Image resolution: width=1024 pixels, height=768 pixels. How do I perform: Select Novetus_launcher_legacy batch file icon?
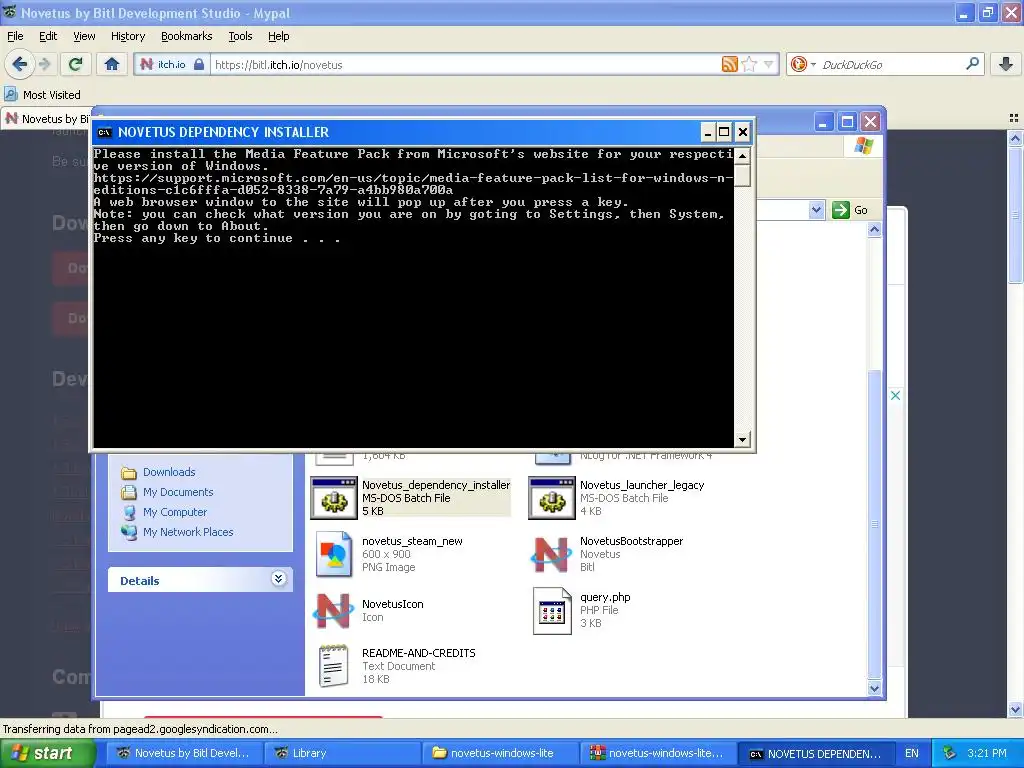(552, 498)
